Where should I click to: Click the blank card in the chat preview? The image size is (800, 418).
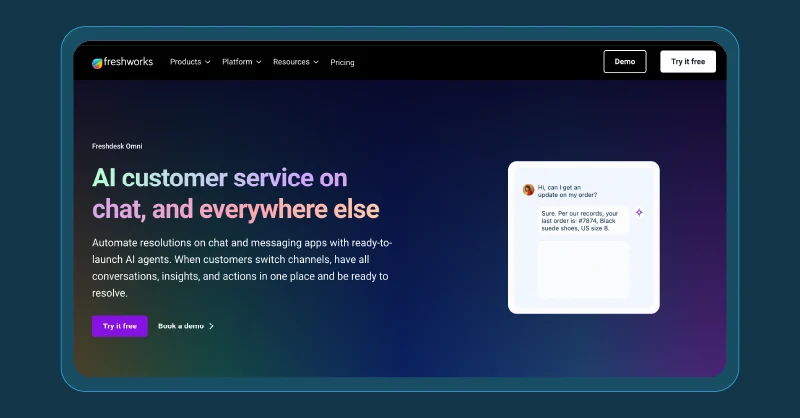coord(584,269)
